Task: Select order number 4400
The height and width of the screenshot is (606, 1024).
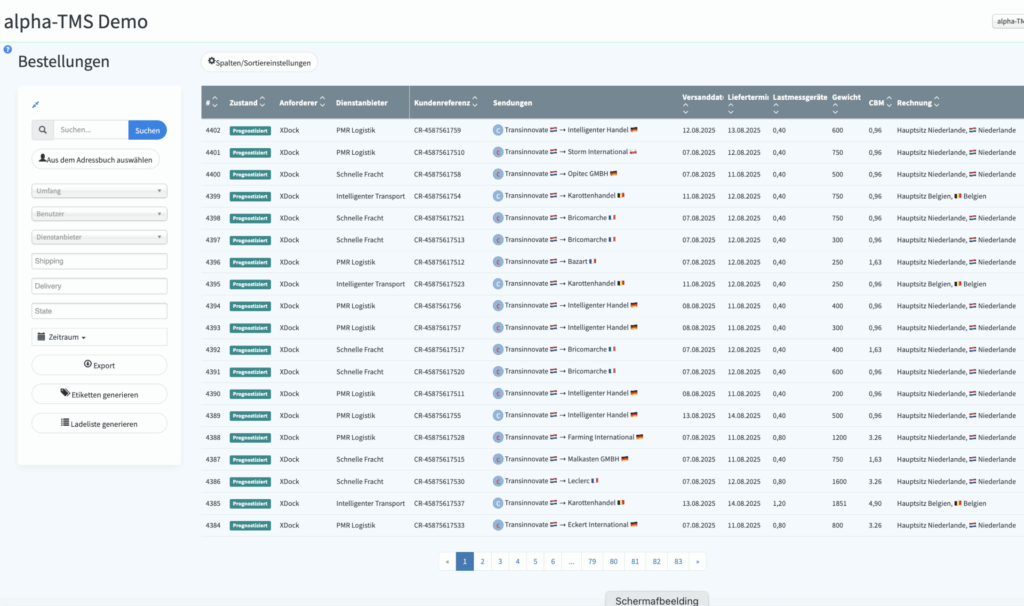Action: (x=213, y=174)
